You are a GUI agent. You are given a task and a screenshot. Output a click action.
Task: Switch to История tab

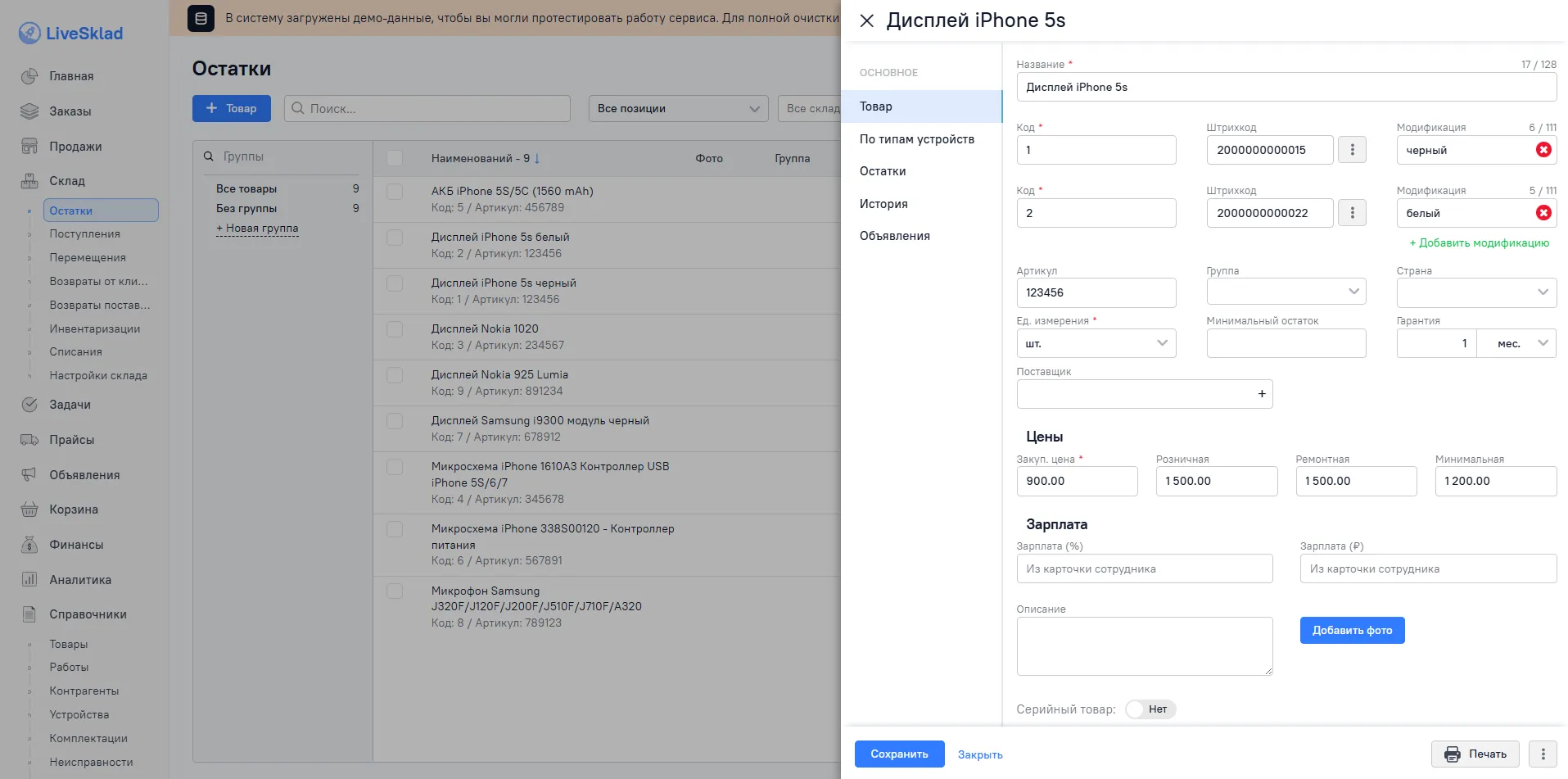tap(883, 204)
